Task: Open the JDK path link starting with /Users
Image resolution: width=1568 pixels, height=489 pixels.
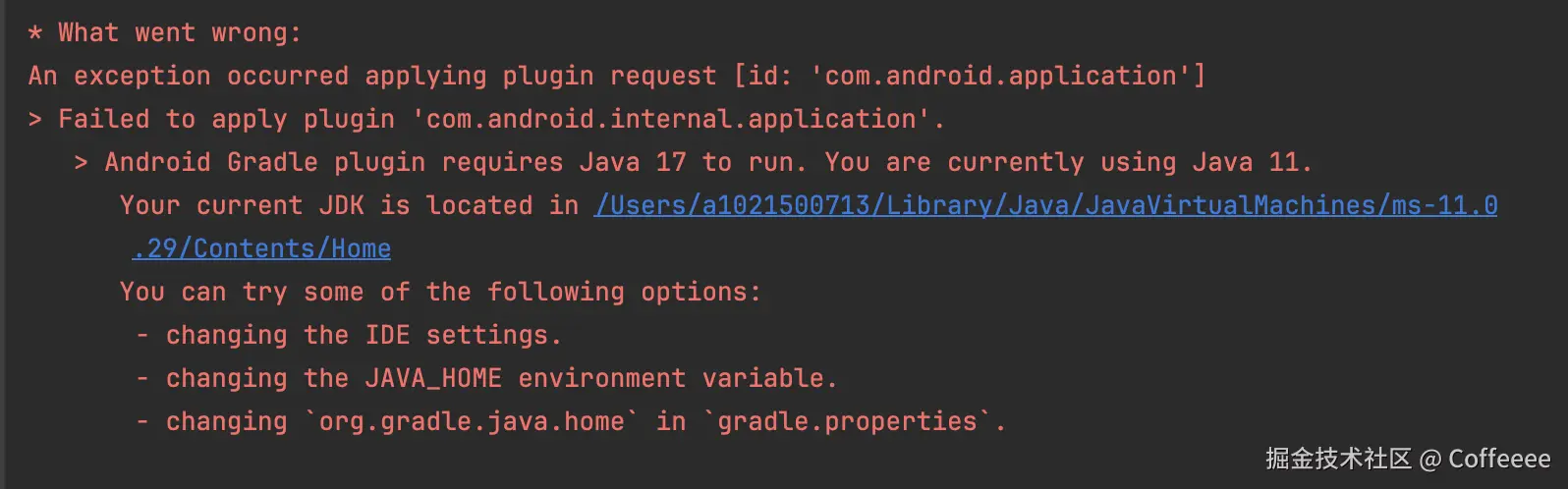Action: click(1044, 205)
